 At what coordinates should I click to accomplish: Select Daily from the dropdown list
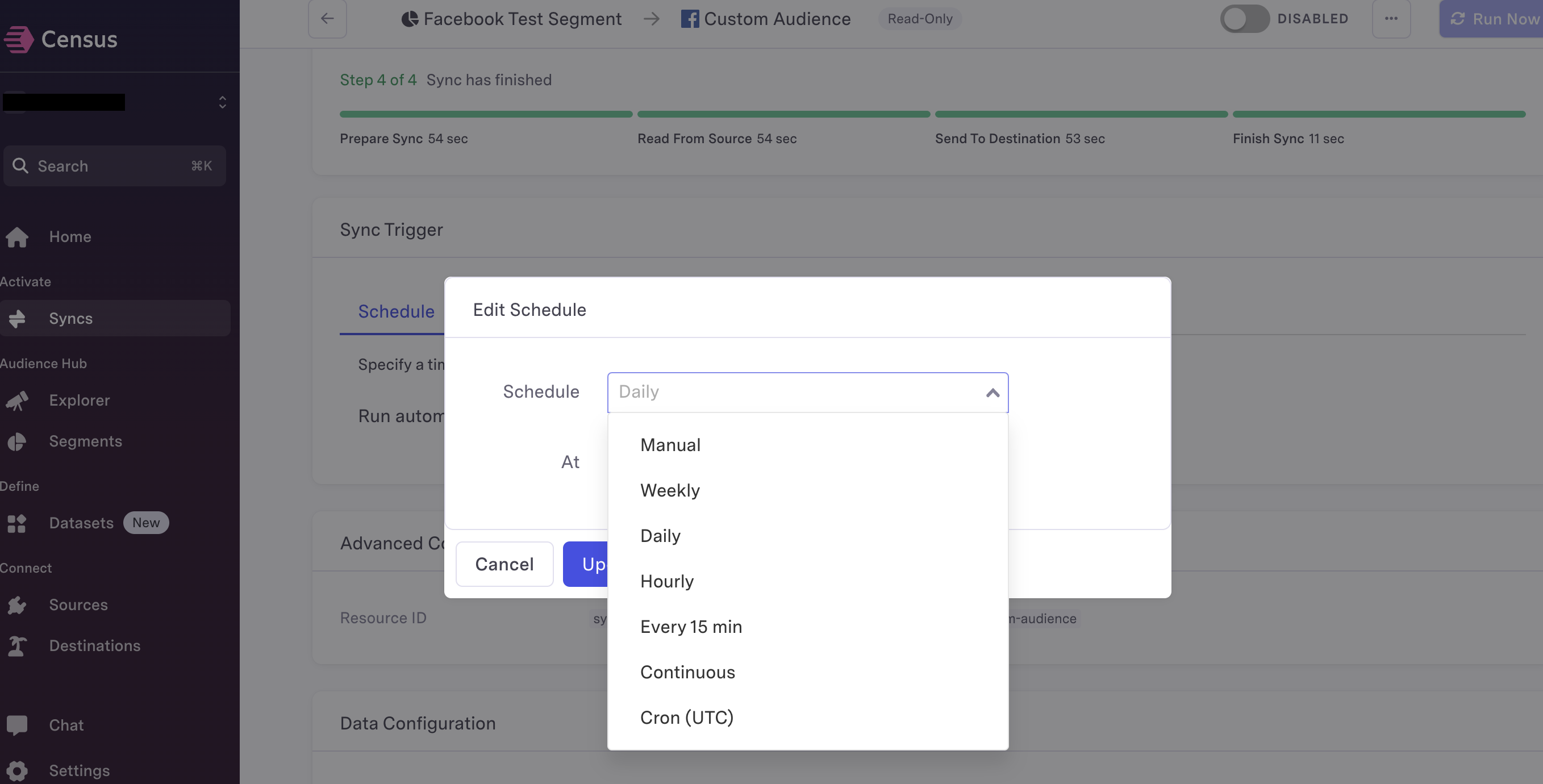tap(807, 536)
